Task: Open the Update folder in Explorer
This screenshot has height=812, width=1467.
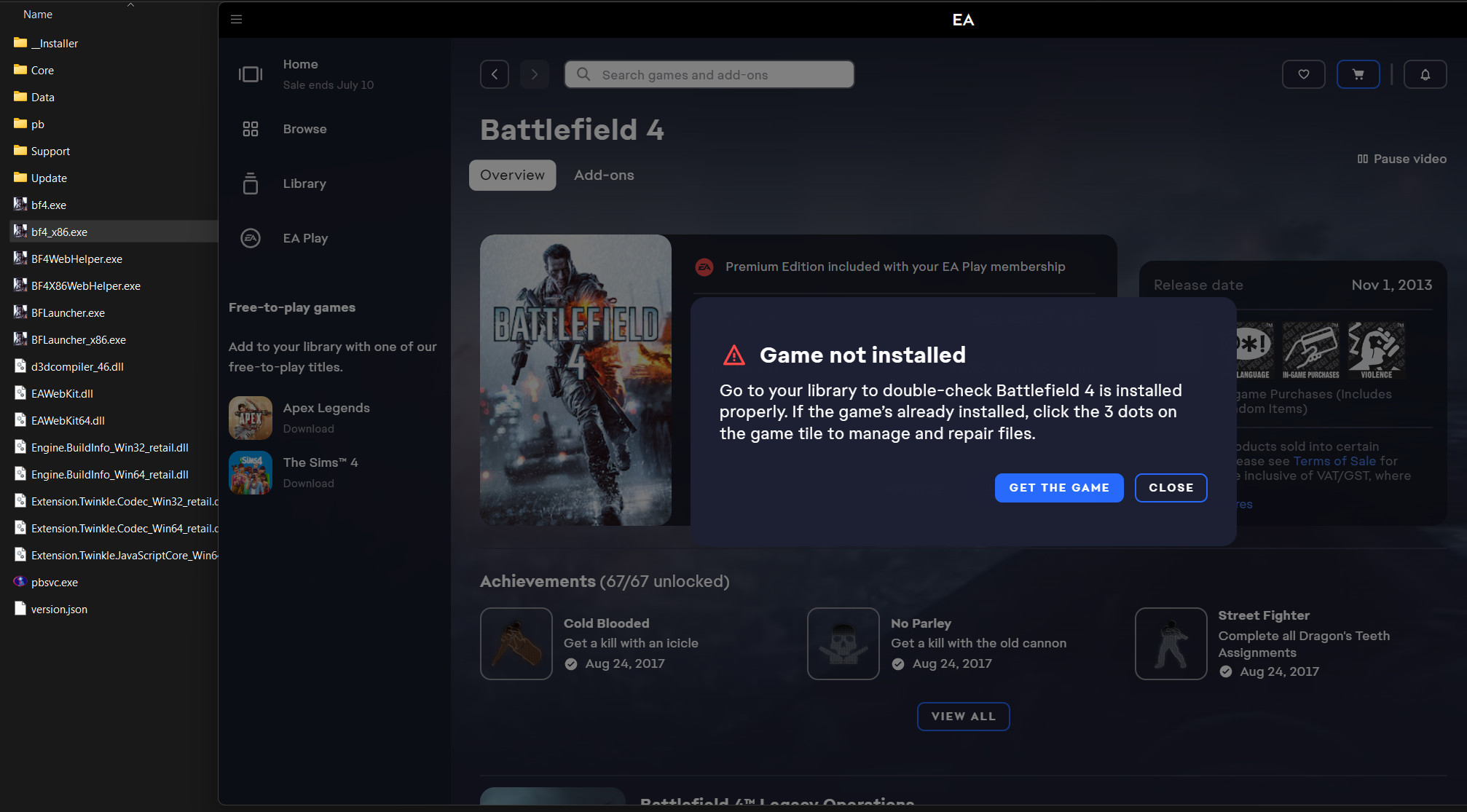Action: tap(49, 178)
